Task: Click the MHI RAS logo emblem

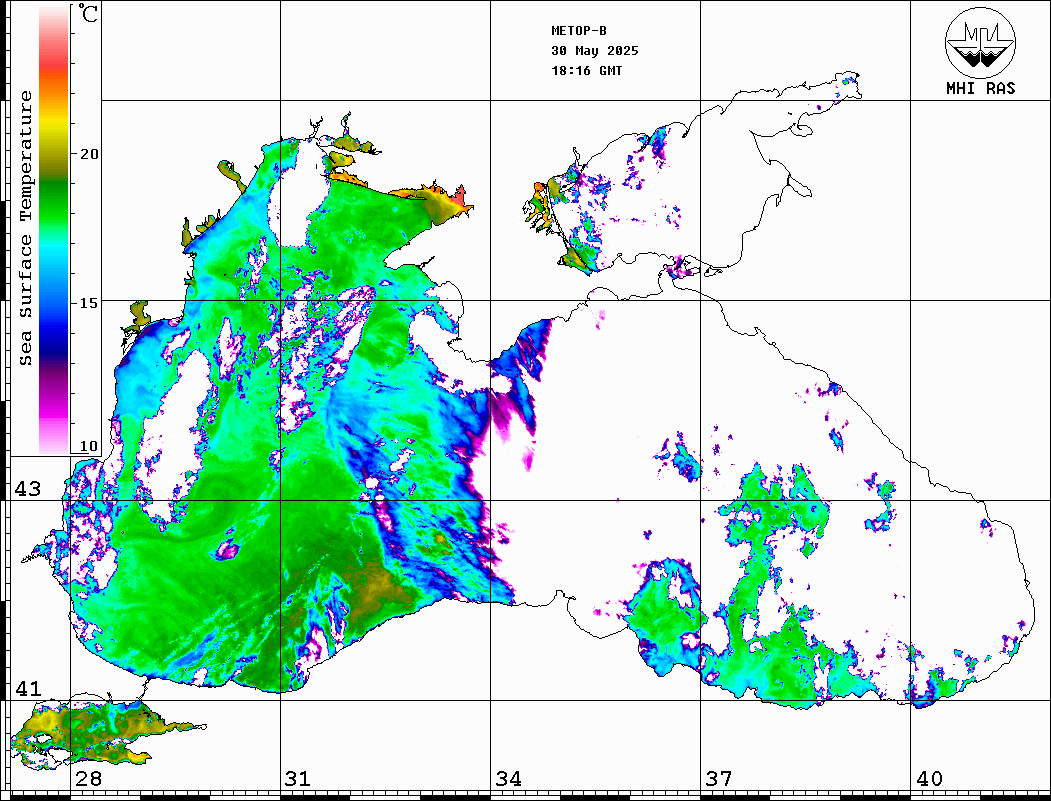Action: (981, 43)
